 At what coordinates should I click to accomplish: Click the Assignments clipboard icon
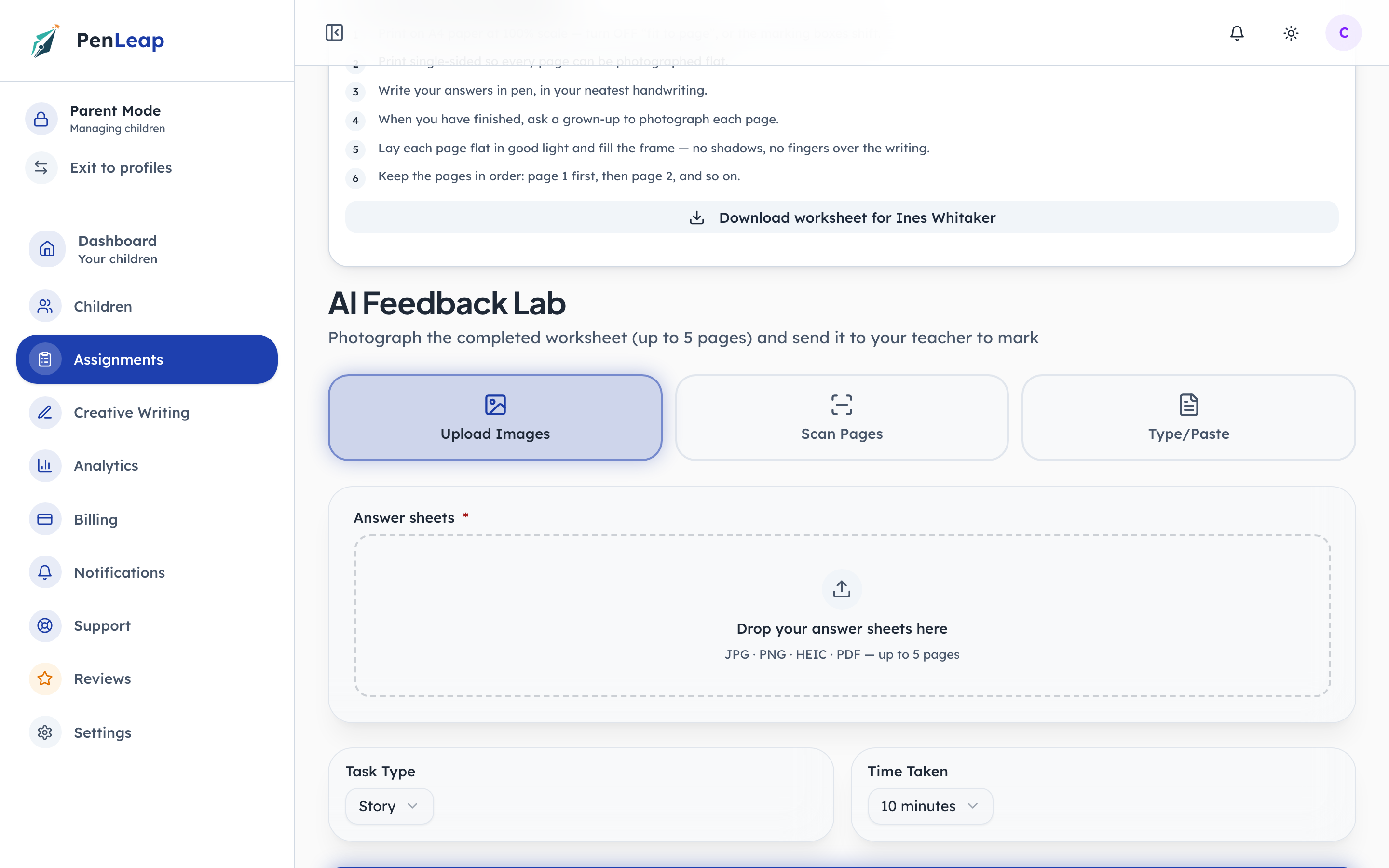point(45,359)
